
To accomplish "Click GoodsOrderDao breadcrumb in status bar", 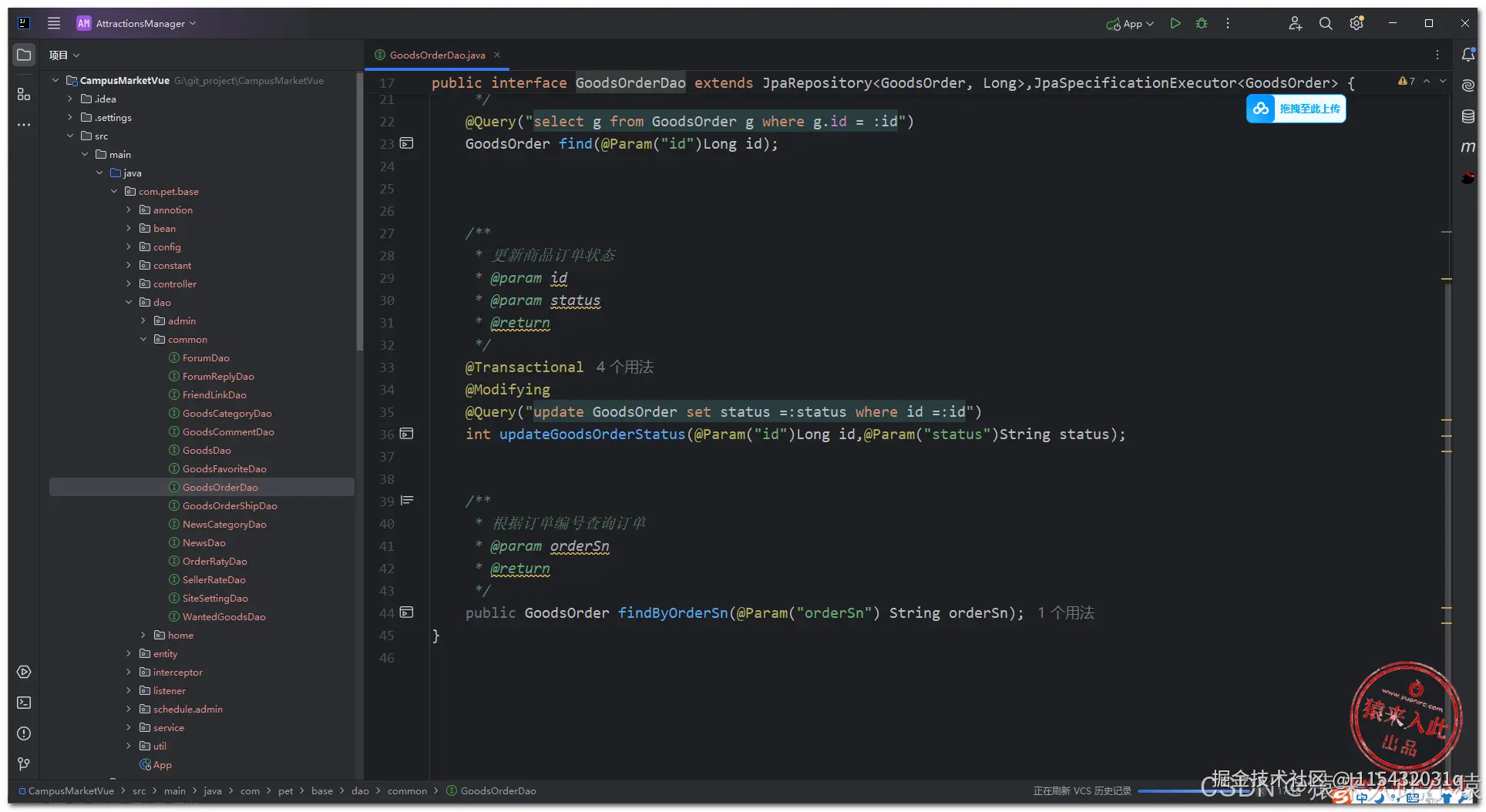I will point(498,790).
